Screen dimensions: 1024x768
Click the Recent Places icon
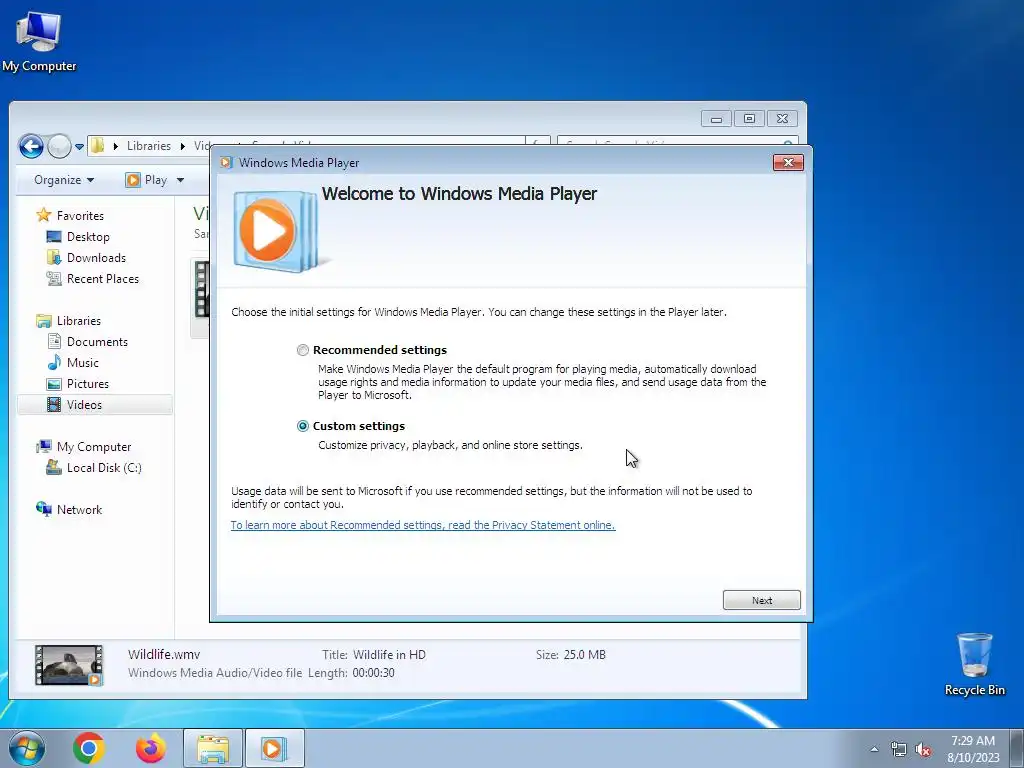tap(54, 279)
